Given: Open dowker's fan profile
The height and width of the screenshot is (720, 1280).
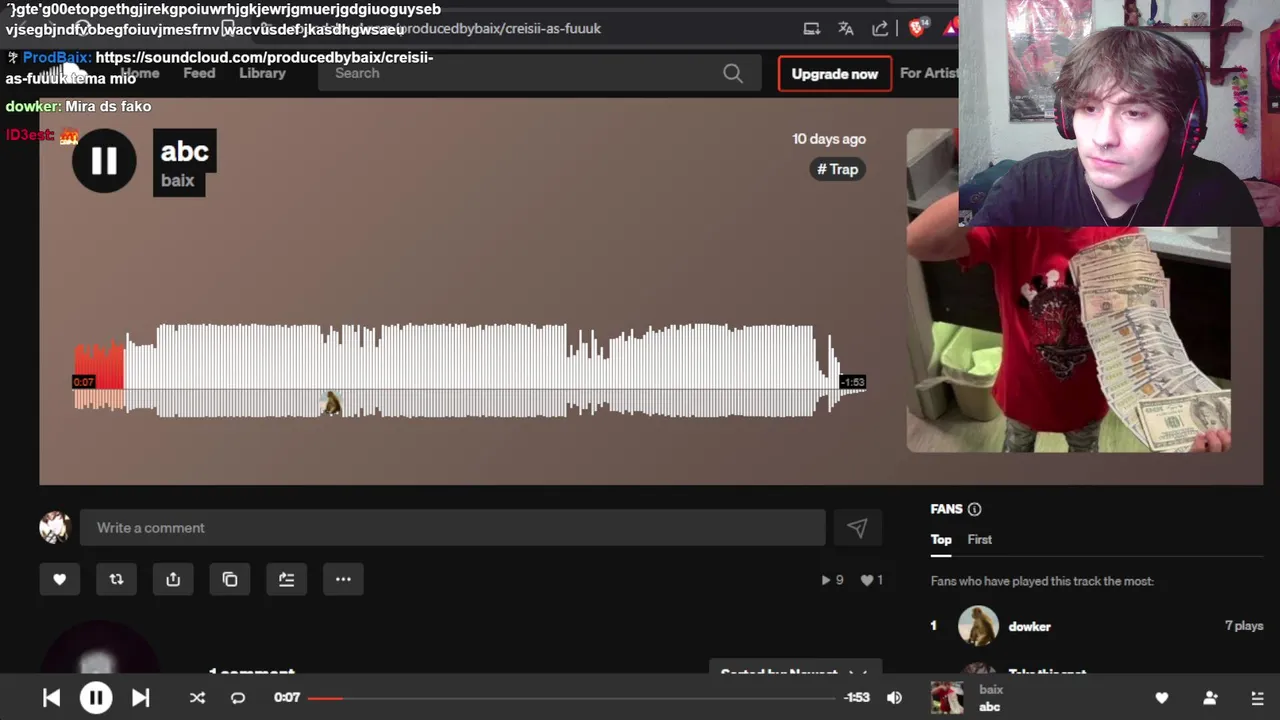Looking at the screenshot, I should (x=1029, y=626).
